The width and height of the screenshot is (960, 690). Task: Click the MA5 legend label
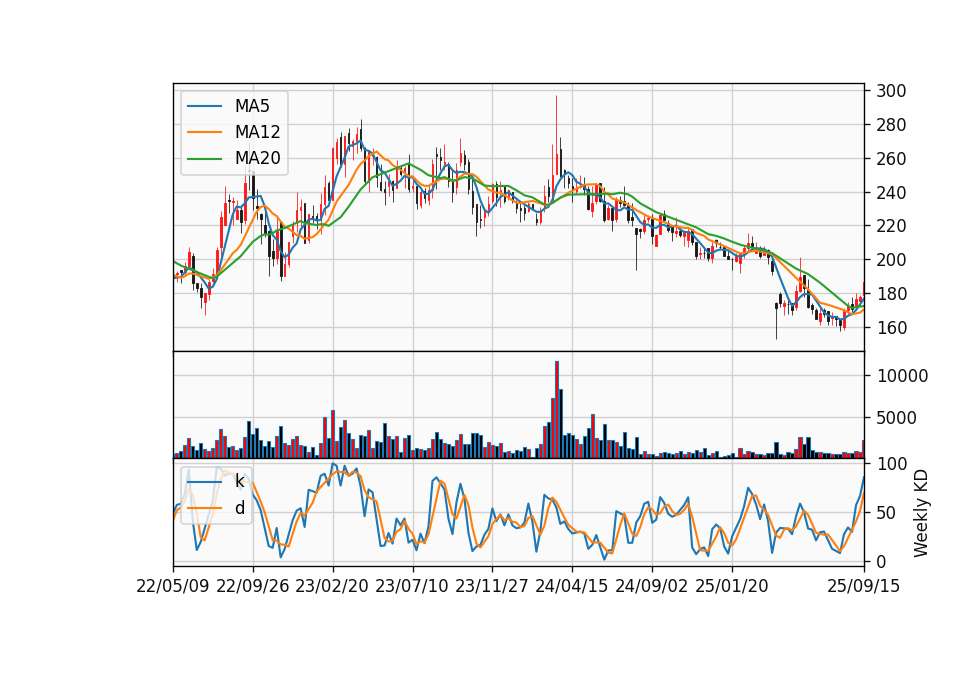click(x=252, y=106)
